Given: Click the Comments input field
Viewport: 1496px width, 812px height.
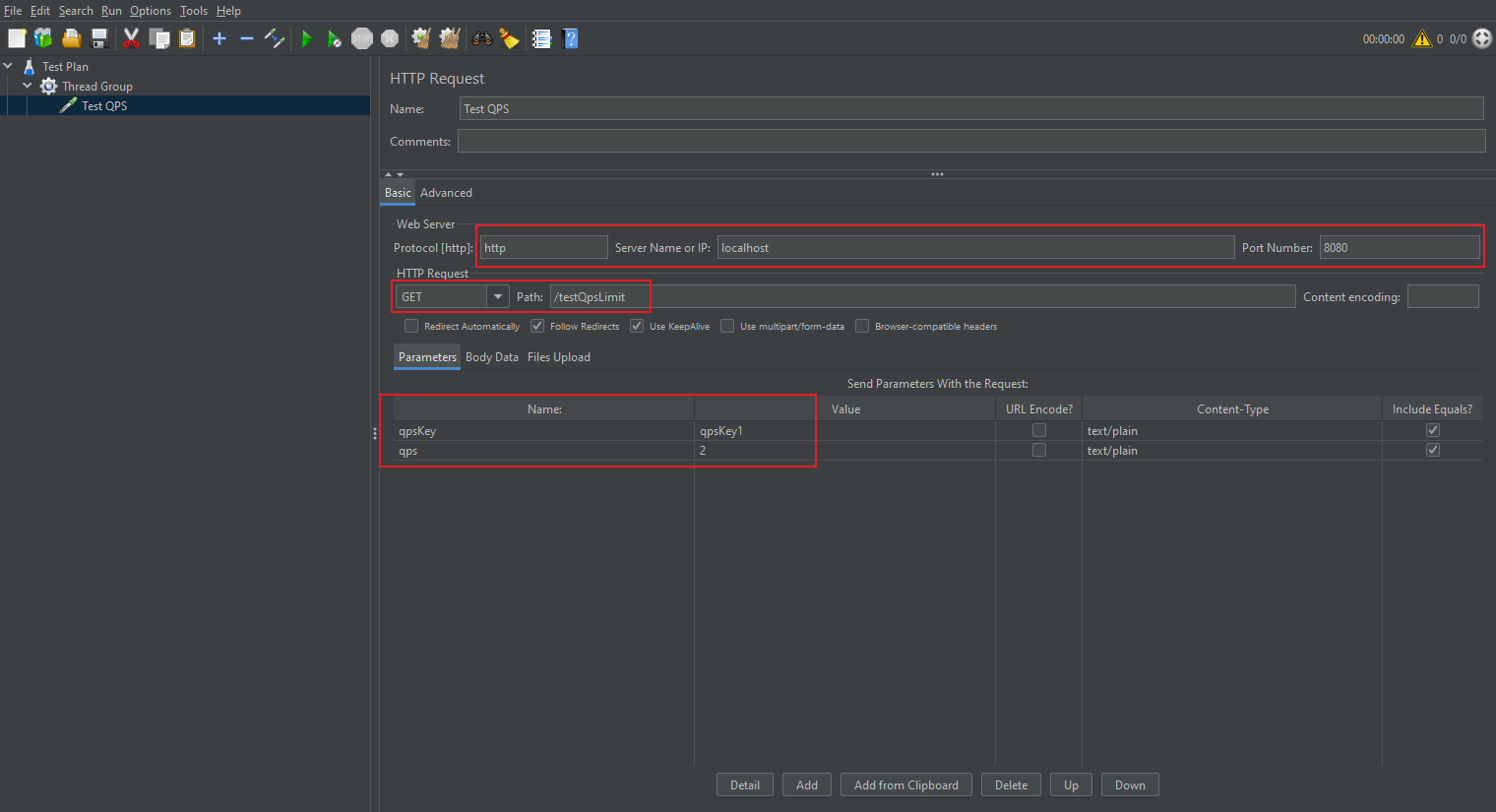Looking at the screenshot, I should click(x=971, y=141).
